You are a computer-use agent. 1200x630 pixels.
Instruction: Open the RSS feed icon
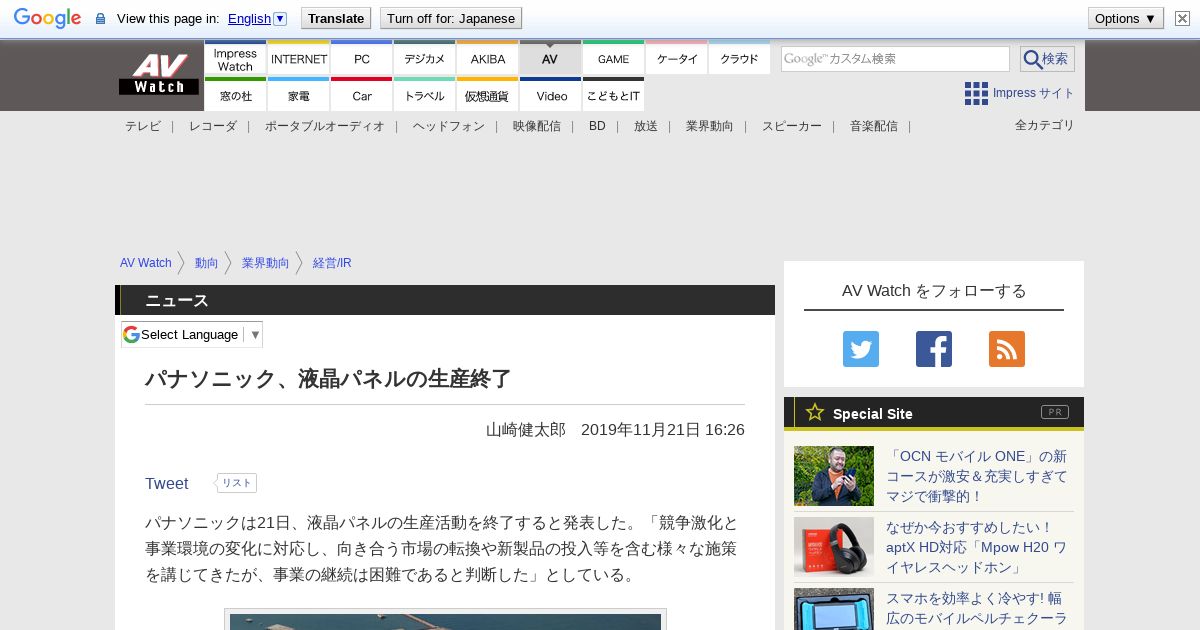click(1007, 349)
